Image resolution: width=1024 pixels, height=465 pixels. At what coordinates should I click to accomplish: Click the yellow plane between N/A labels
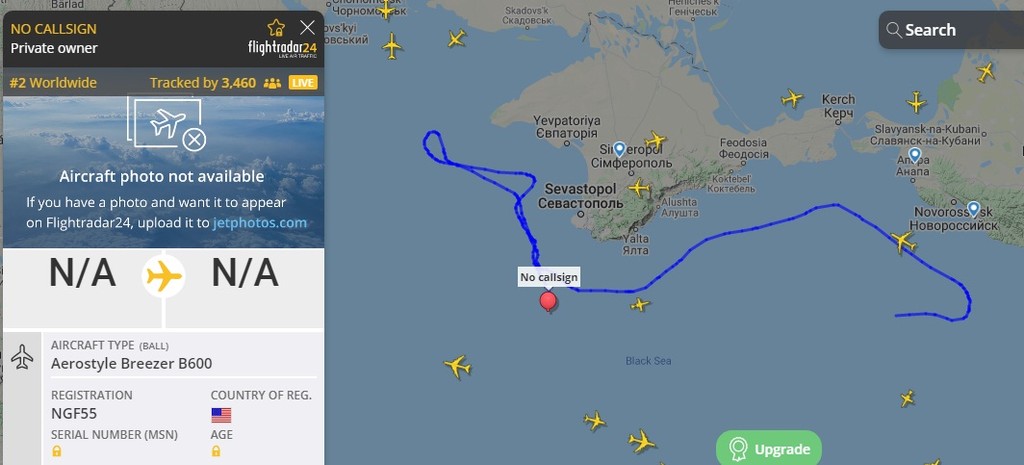click(x=163, y=277)
